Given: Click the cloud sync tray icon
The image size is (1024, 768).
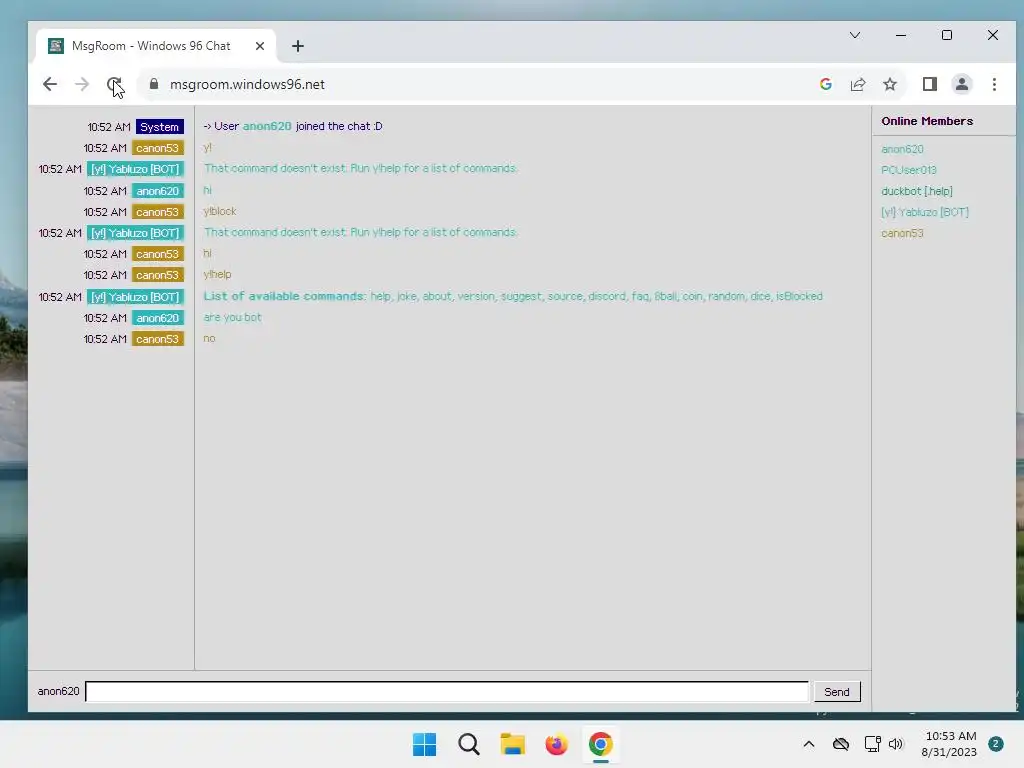Looking at the screenshot, I should tap(840, 744).
